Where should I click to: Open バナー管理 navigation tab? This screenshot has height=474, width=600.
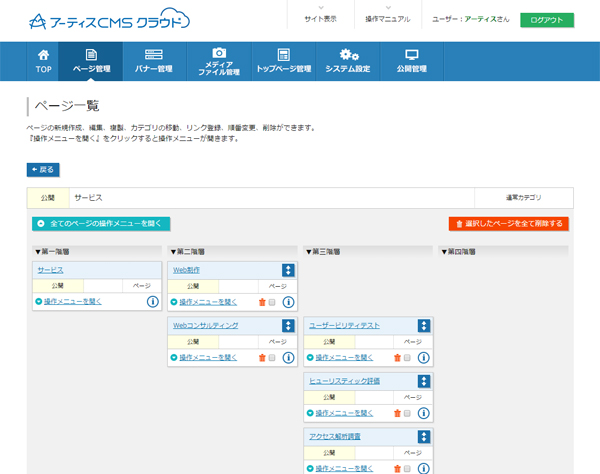click(154, 61)
